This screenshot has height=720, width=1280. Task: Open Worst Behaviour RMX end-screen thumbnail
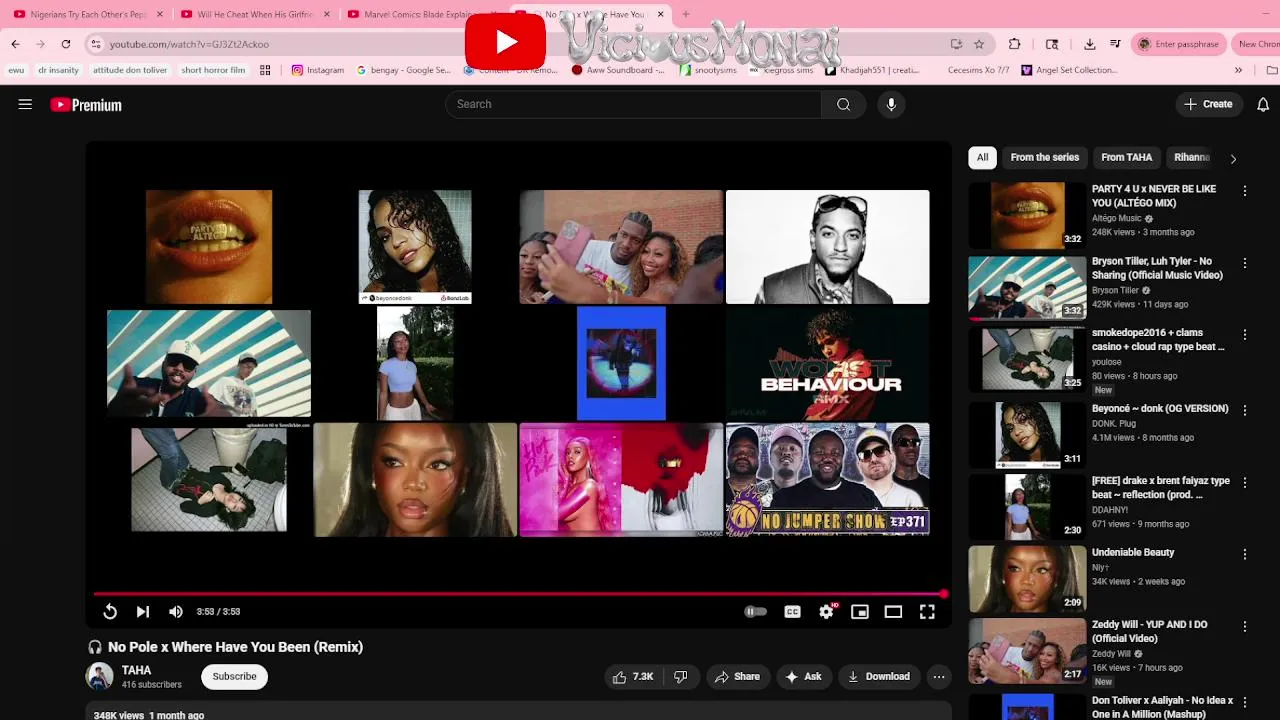tap(827, 364)
